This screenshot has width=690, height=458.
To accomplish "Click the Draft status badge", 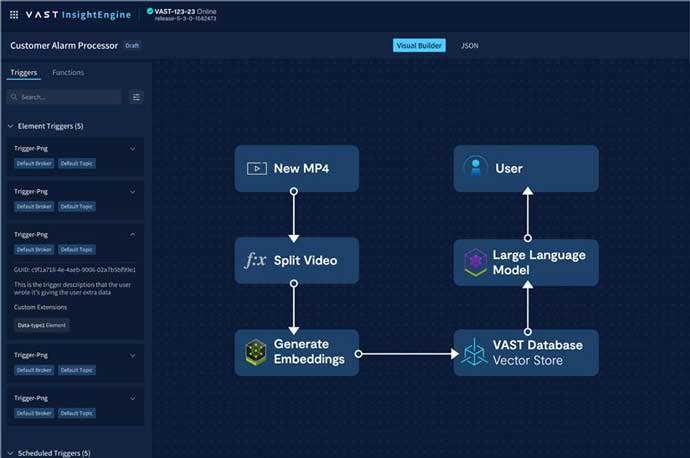I will pos(132,46).
